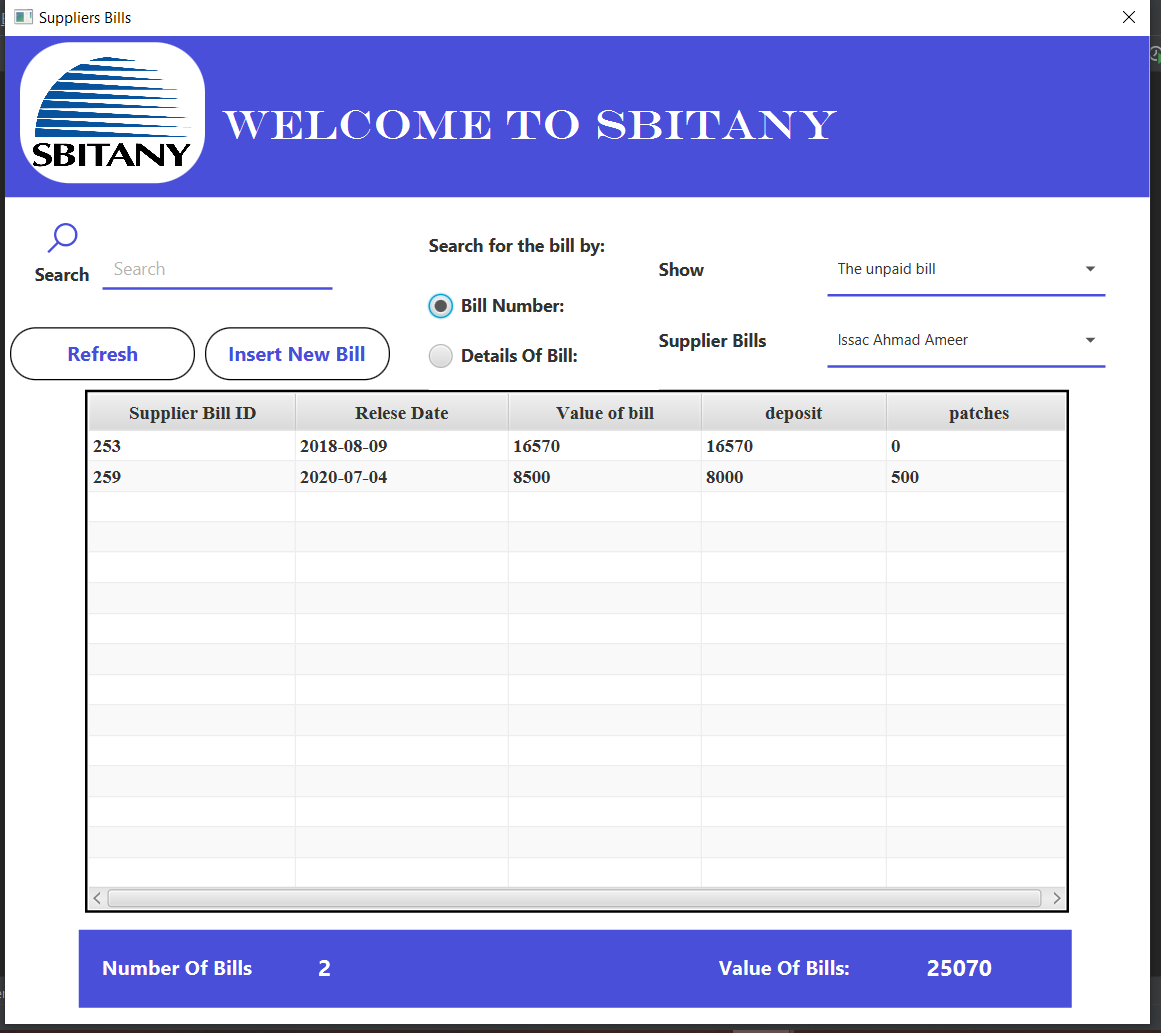
Task: Click the Number Of Bills count 2
Action: coord(324,969)
